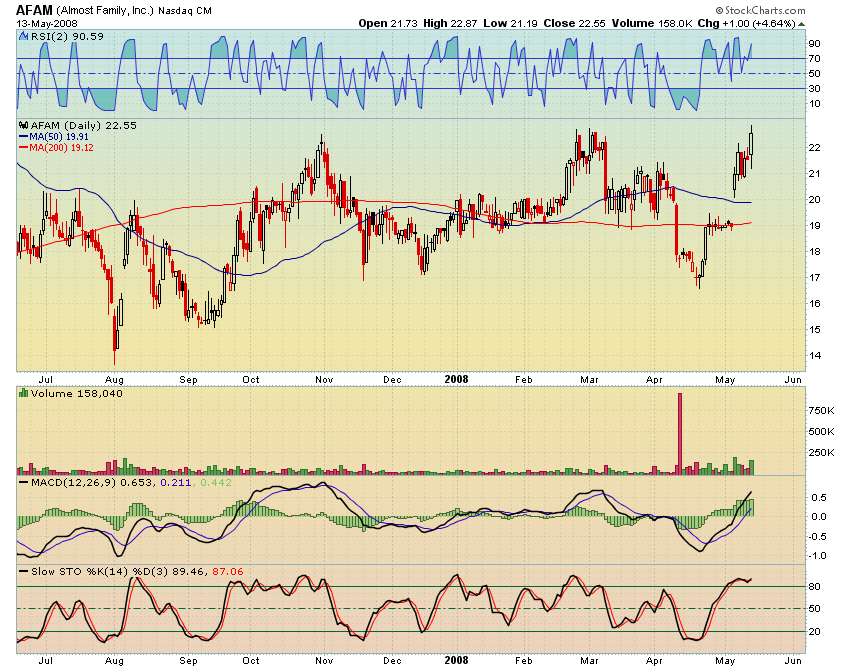Click the "Close 22.55" quote value
The height and width of the screenshot is (668, 850).
click(x=575, y=23)
